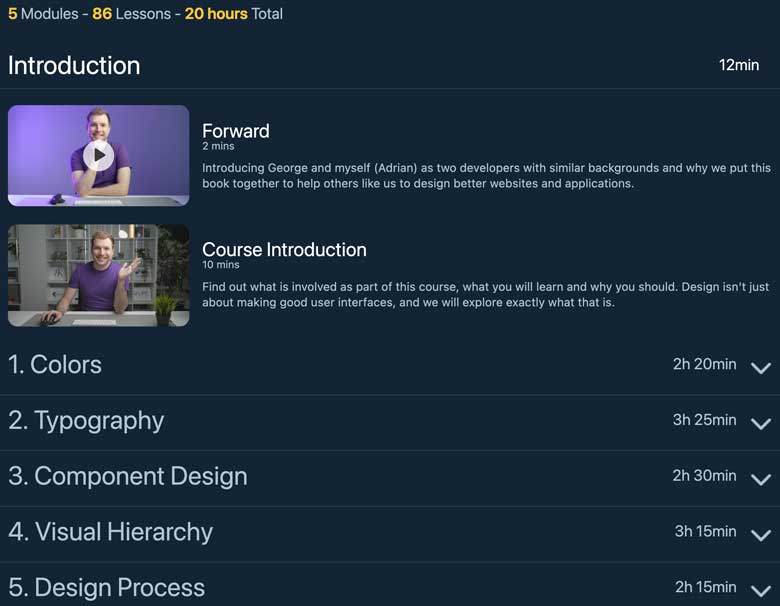Select the 3. Component Design heading

point(128,476)
